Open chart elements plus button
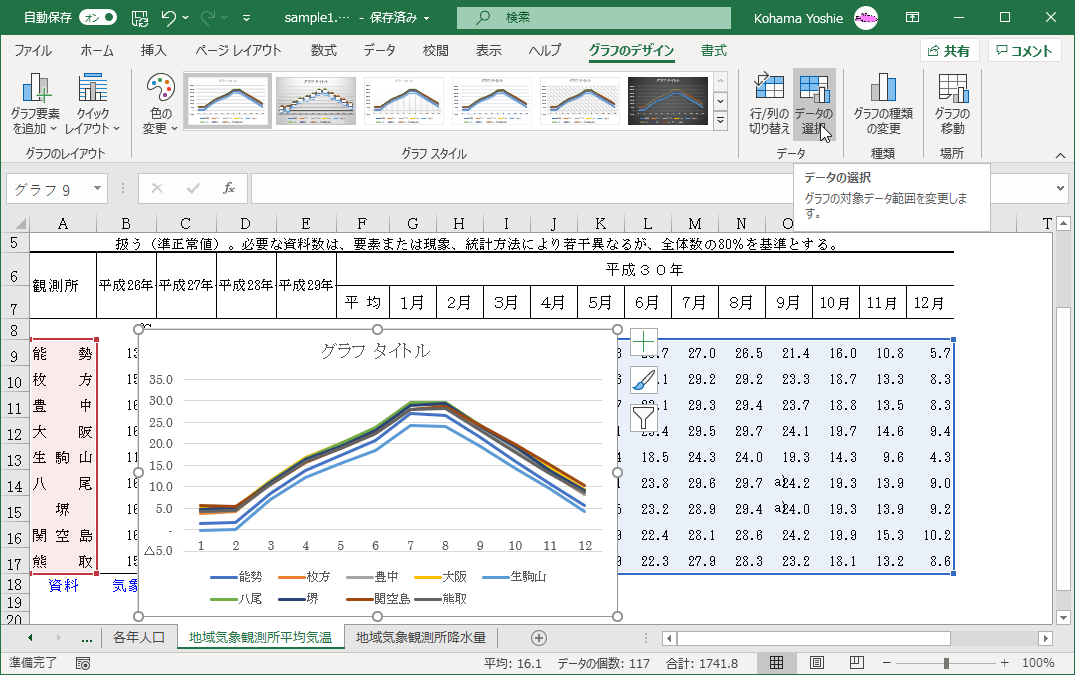 click(643, 343)
